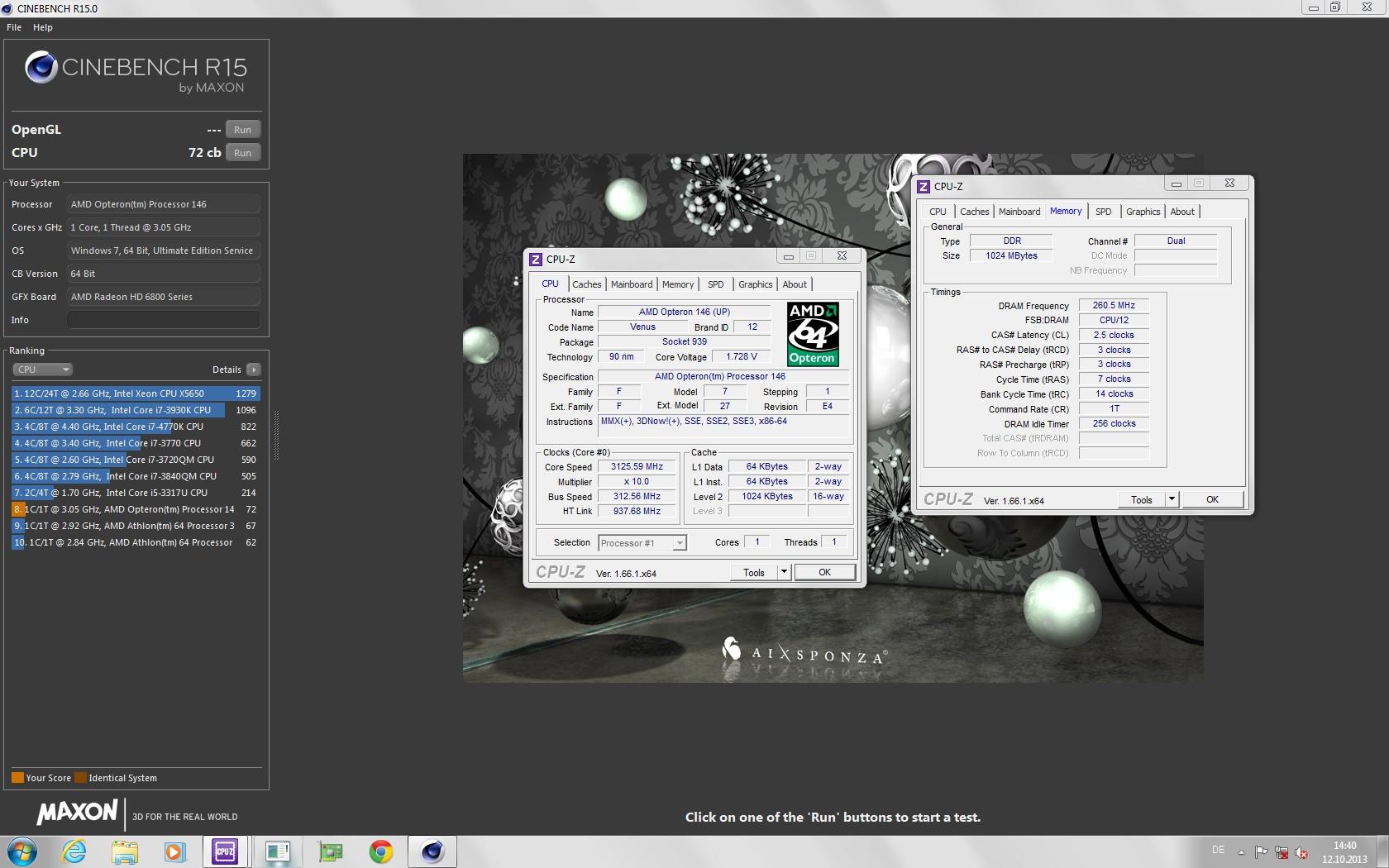1389x868 pixels.
Task: Click CPU-Z icon in memory window title
Action: click(x=924, y=186)
